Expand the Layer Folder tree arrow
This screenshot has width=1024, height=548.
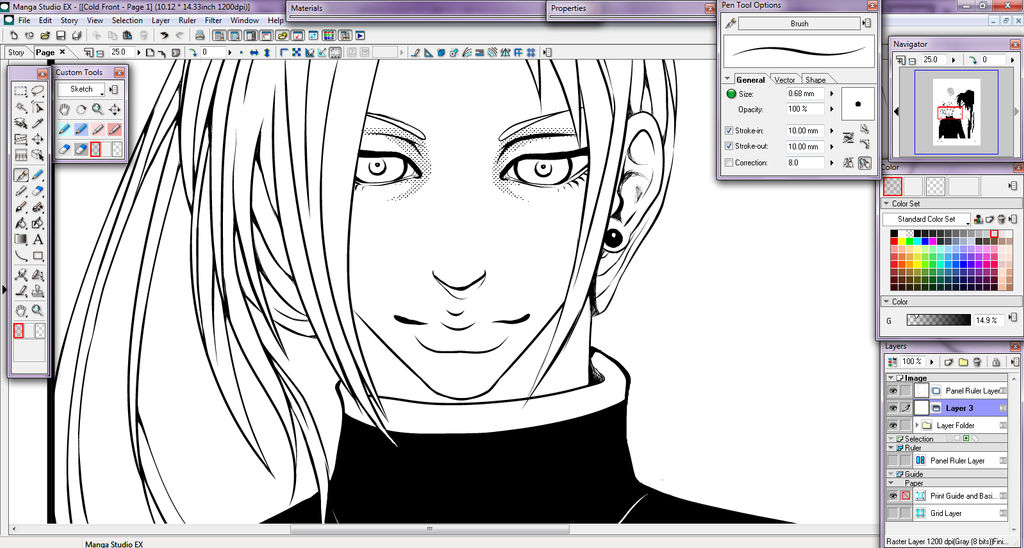(917, 425)
